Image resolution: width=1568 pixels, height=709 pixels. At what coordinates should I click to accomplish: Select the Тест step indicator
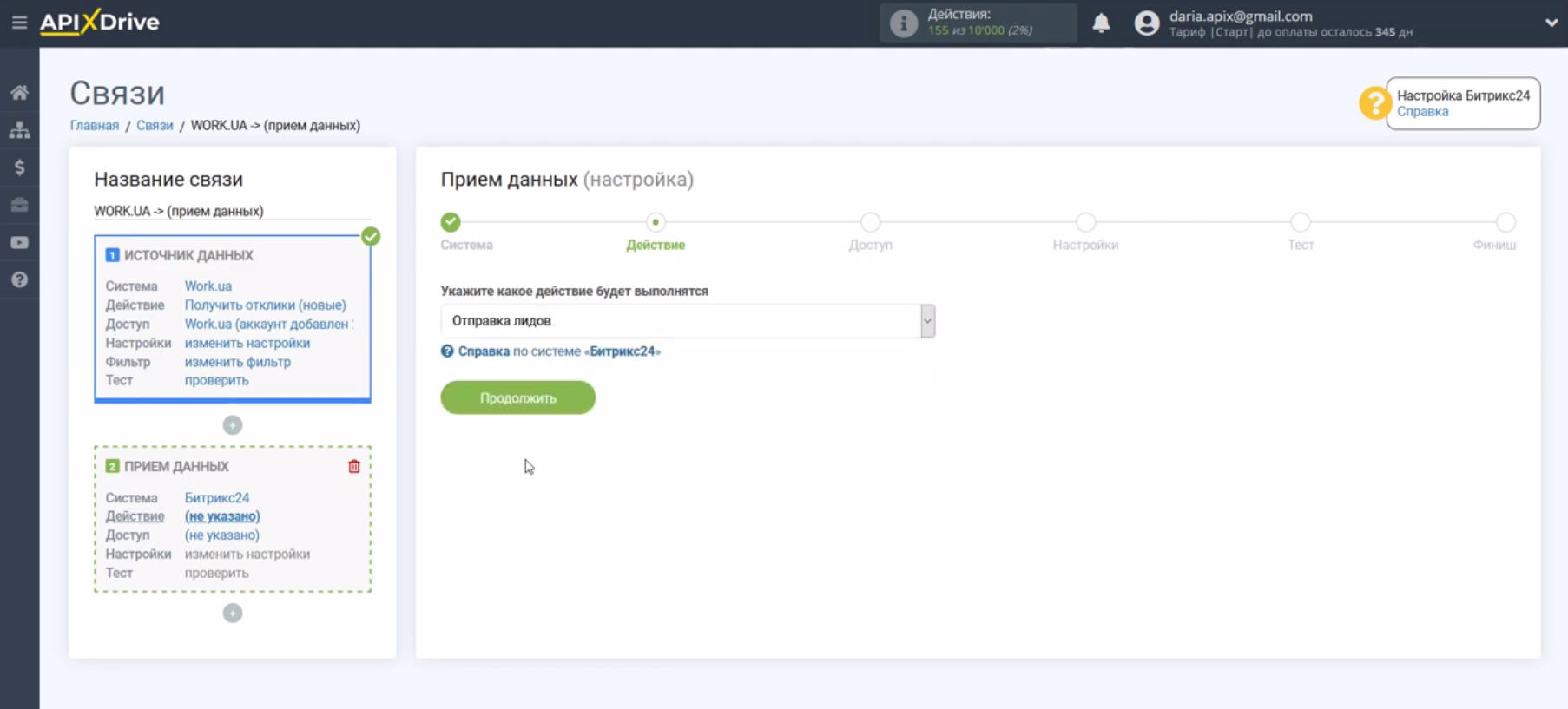[1300, 223]
